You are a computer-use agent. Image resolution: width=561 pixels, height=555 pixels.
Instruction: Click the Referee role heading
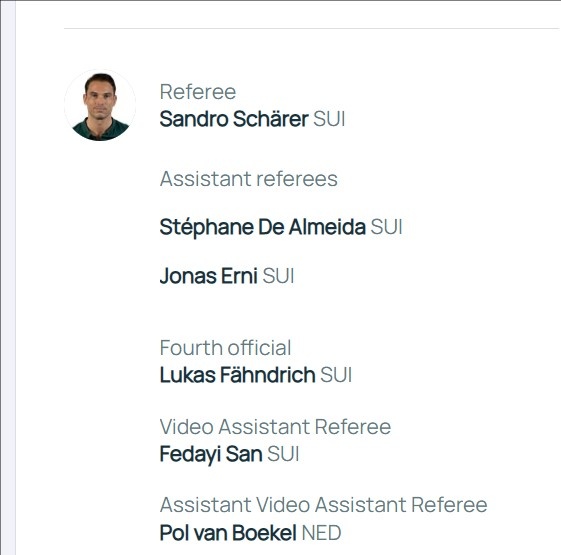pyautogui.click(x=198, y=92)
